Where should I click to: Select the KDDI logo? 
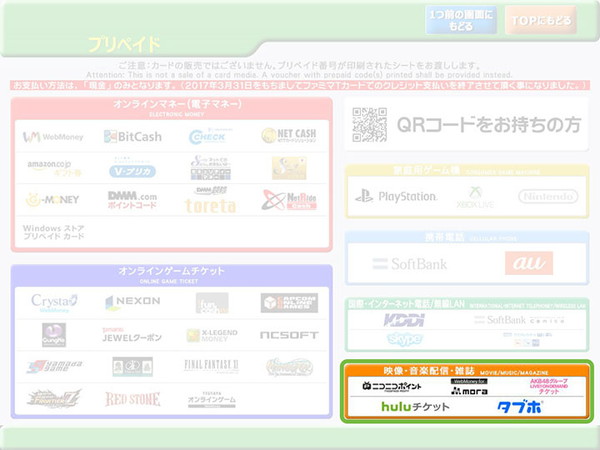(404, 320)
